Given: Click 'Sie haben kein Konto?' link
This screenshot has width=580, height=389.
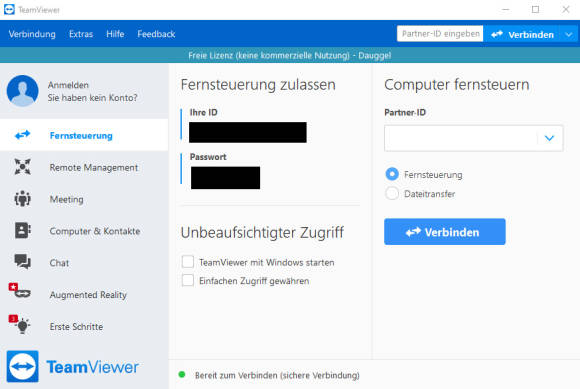Looking at the screenshot, I should [x=92, y=98].
